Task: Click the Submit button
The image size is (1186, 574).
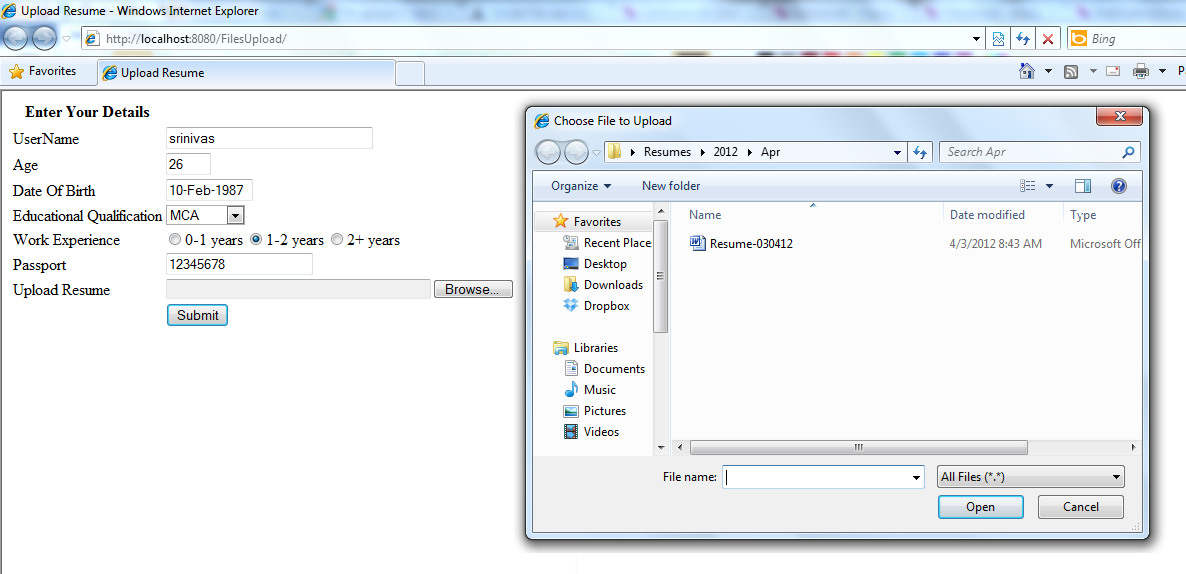Action: (197, 315)
